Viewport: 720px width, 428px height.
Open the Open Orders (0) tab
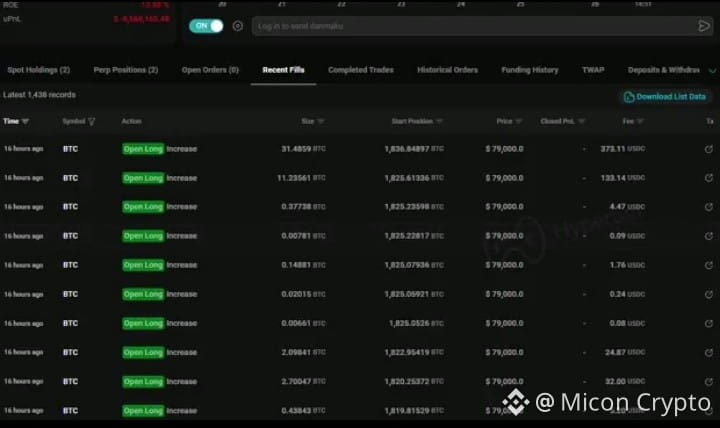point(210,70)
